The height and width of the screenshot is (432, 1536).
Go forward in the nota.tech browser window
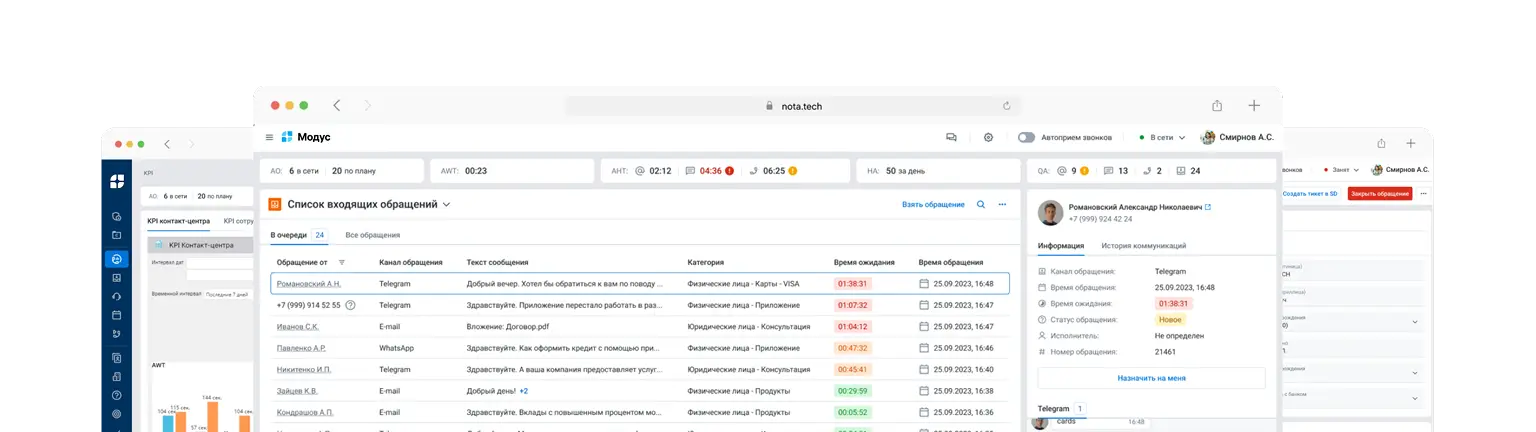click(367, 105)
